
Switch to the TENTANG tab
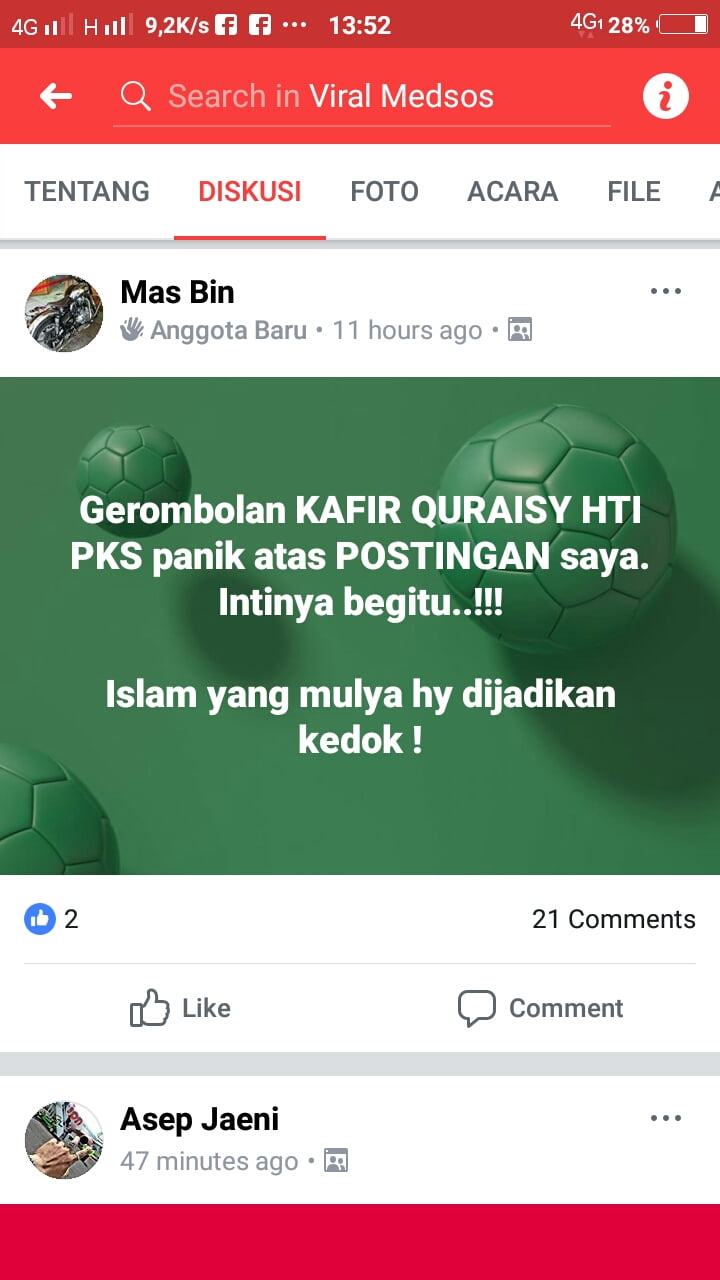(87, 191)
